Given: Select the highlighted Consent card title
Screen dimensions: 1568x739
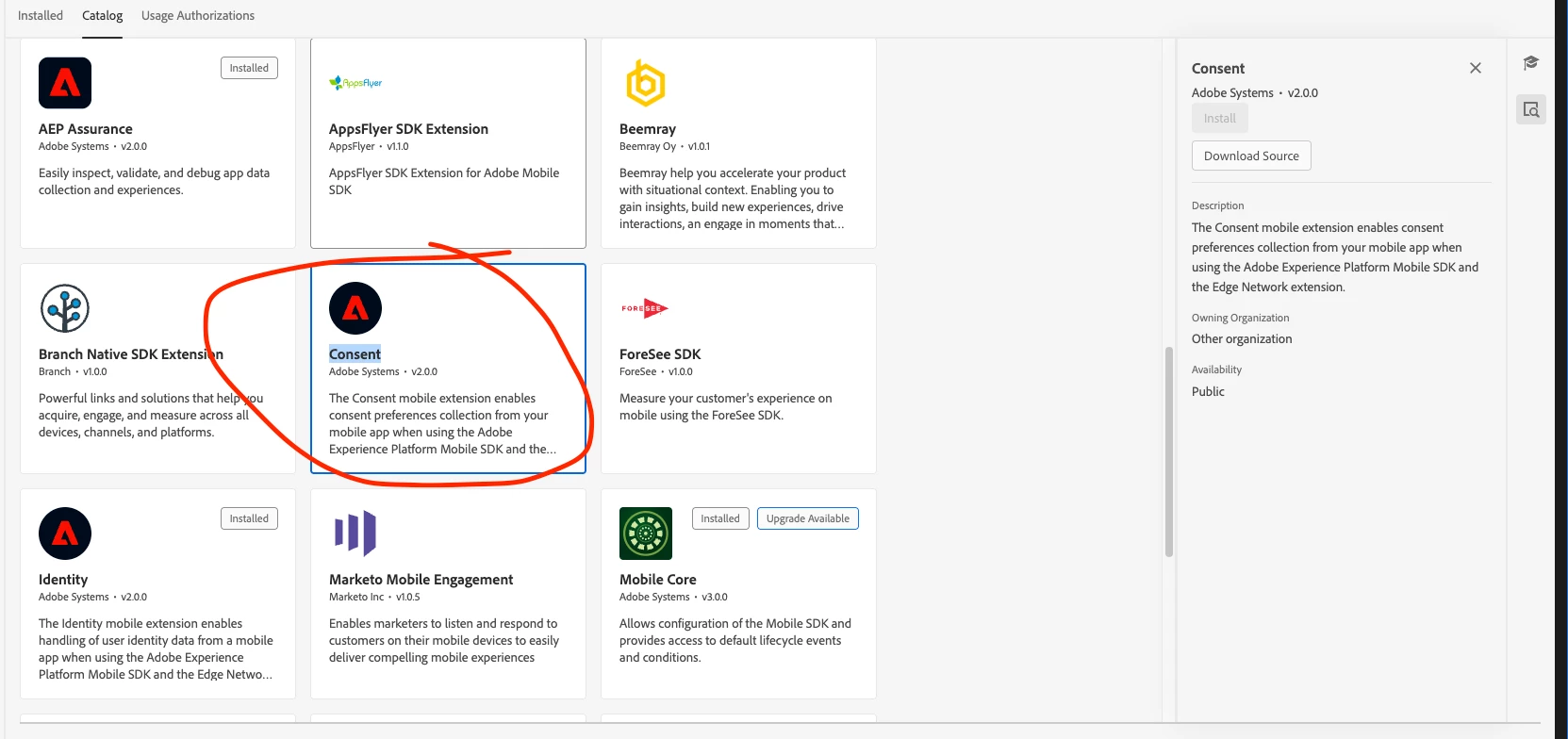Looking at the screenshot, I should tap(355, 354).
